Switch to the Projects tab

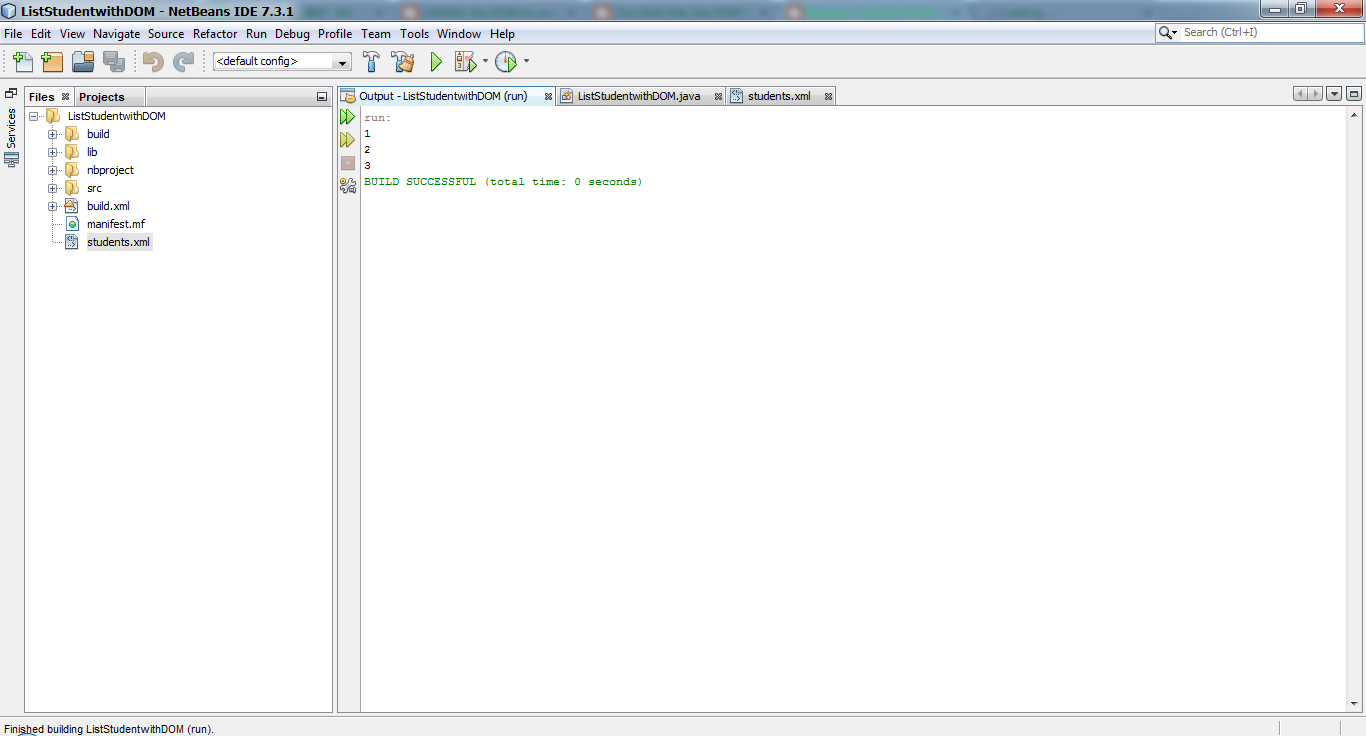tap(102, 97)
